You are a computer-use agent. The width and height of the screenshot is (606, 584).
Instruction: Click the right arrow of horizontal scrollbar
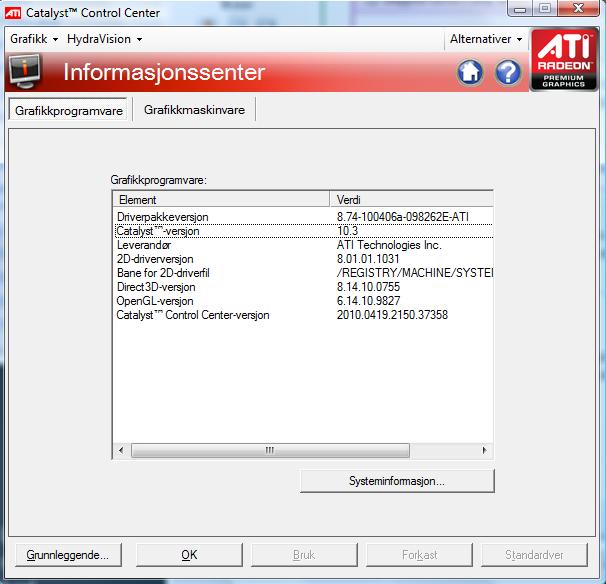click(484, 450)
